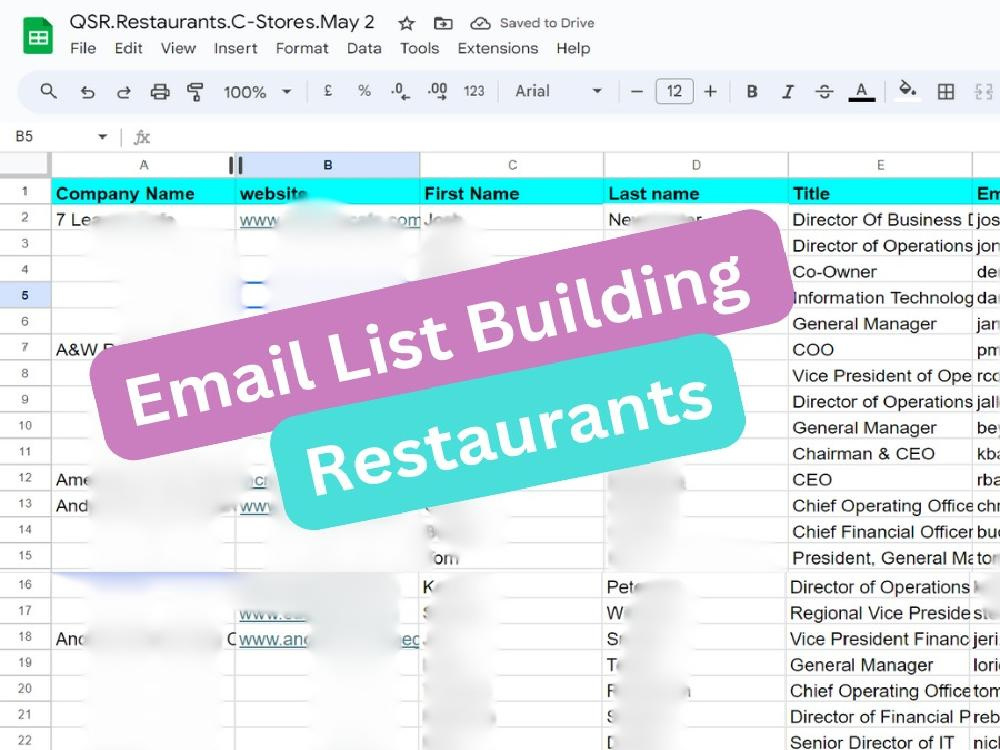This screenshot has width=1000, height=750.
Task: Open the fill color picker
Action: pos(907,91)
